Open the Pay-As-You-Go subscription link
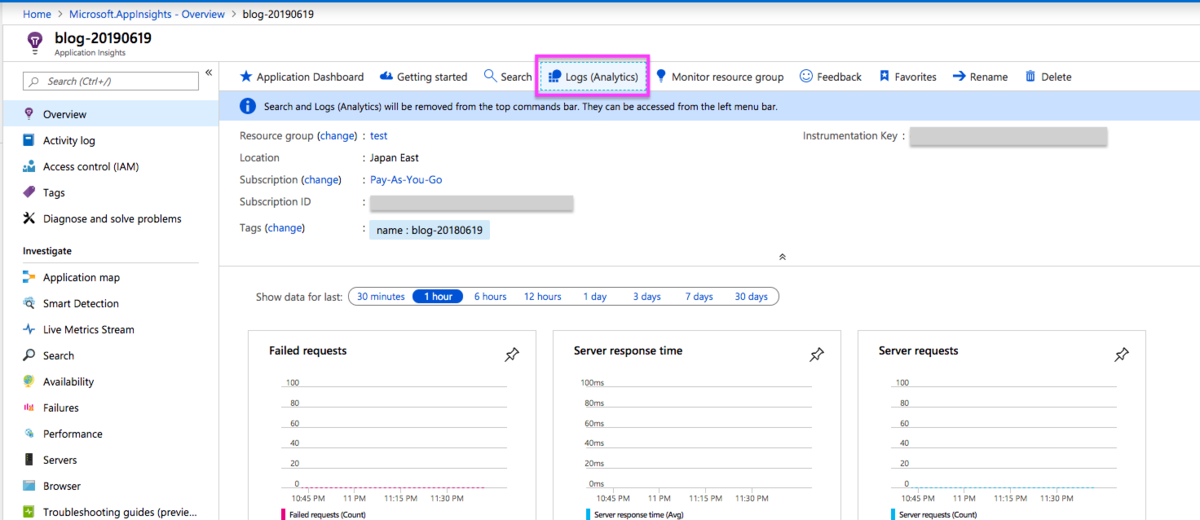 point(406,180)
